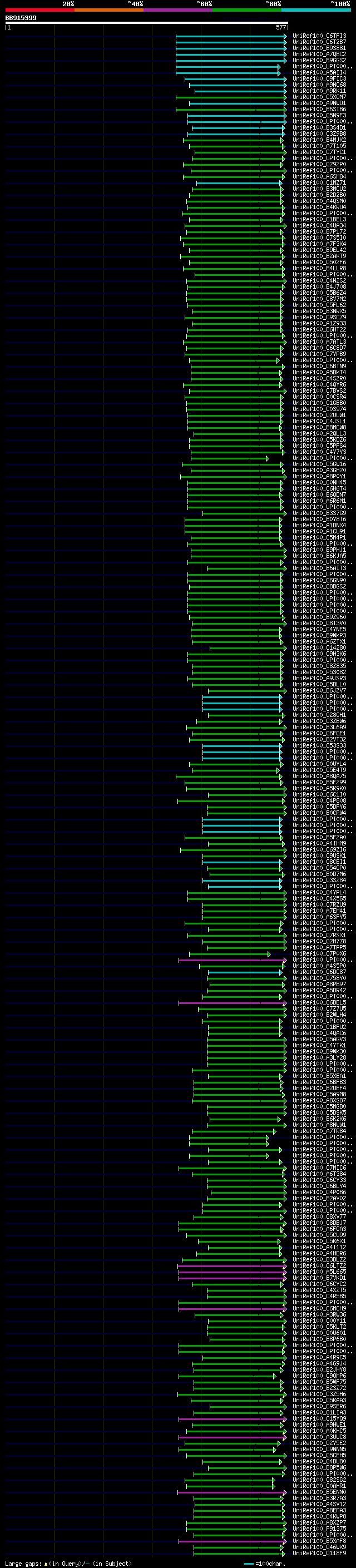Select the UniRef100_Q9FIC3 label
The image size is (356, 1568).
point(319,78)
